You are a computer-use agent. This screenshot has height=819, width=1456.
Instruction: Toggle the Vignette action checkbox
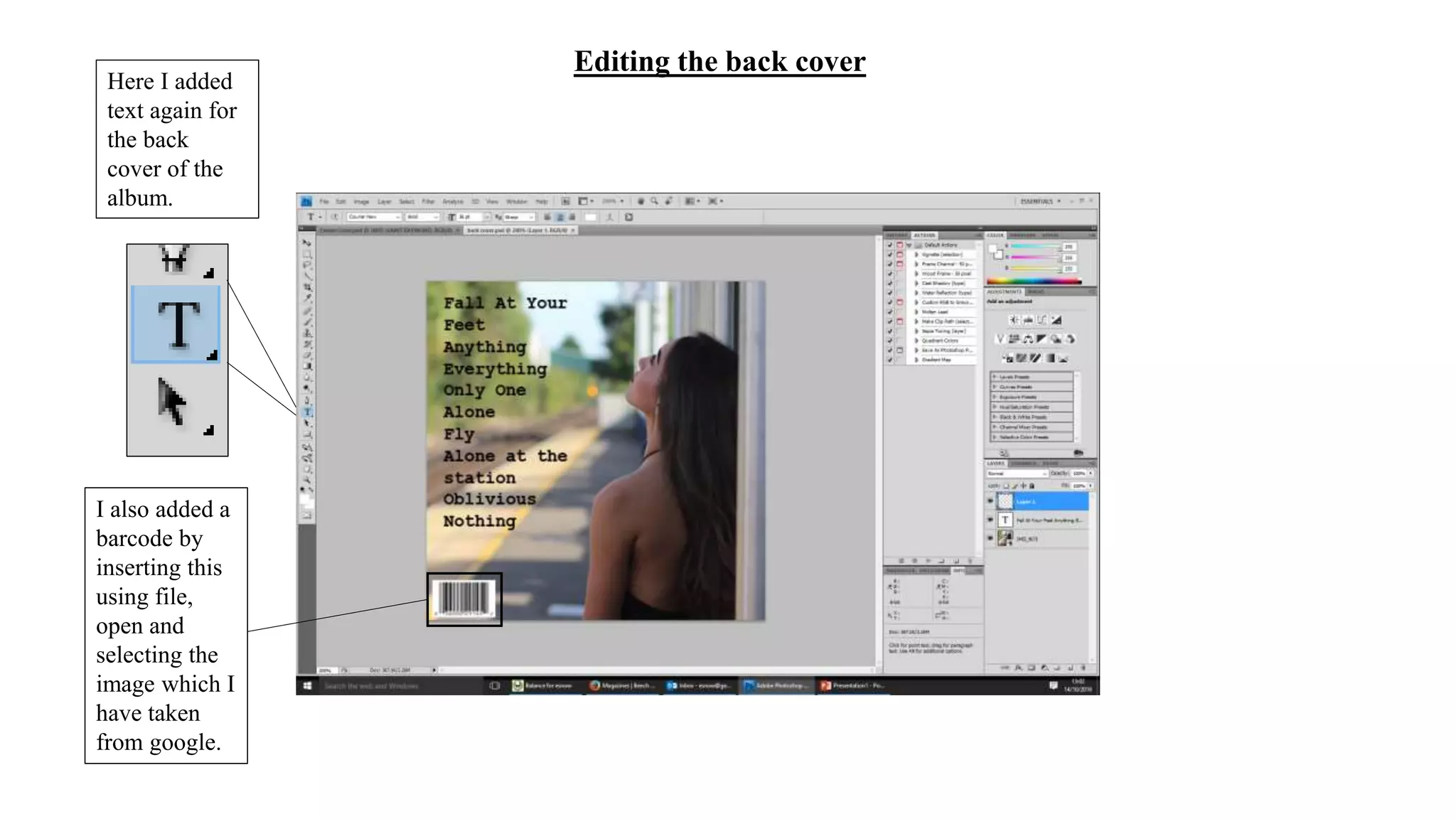click(889, 255)
